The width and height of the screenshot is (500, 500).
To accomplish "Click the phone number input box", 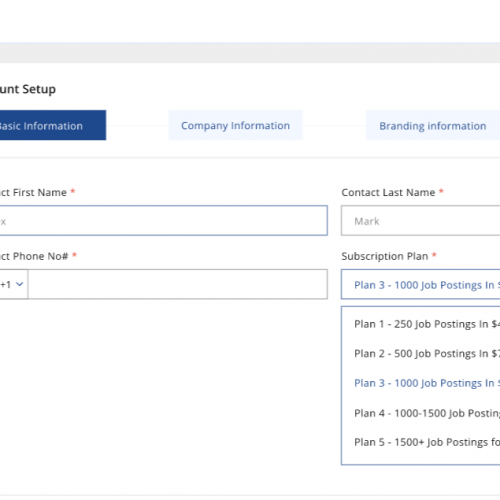I will (x=178, y=284).
